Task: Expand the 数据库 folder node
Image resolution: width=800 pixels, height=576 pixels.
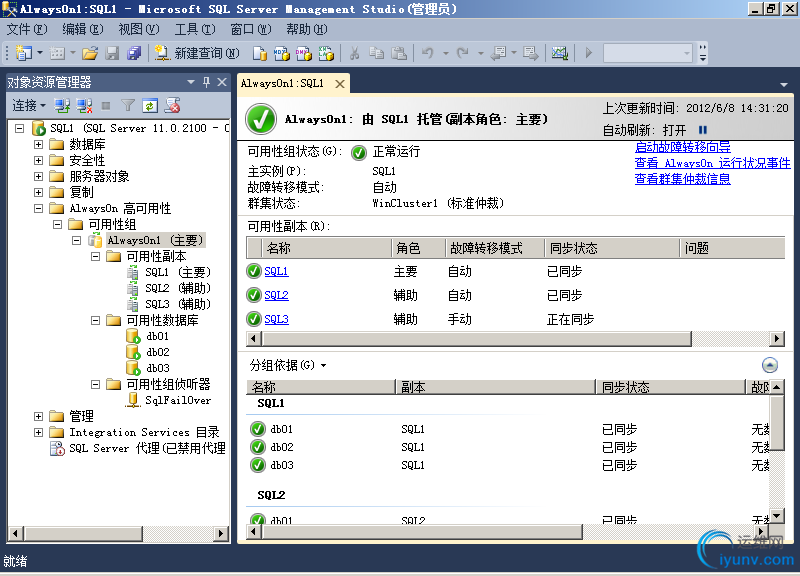Action: (x=38, y=144)
